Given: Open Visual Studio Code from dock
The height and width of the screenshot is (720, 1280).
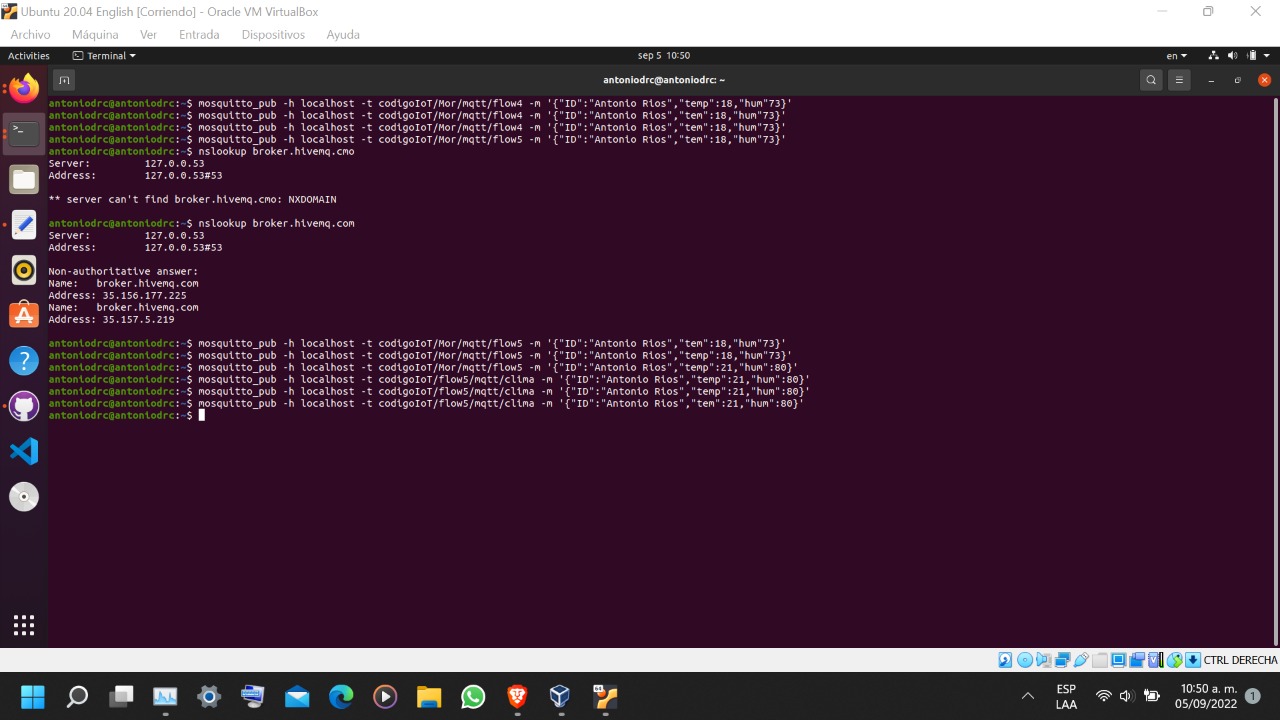Looking at the screenshot, I should coord(24,451).
